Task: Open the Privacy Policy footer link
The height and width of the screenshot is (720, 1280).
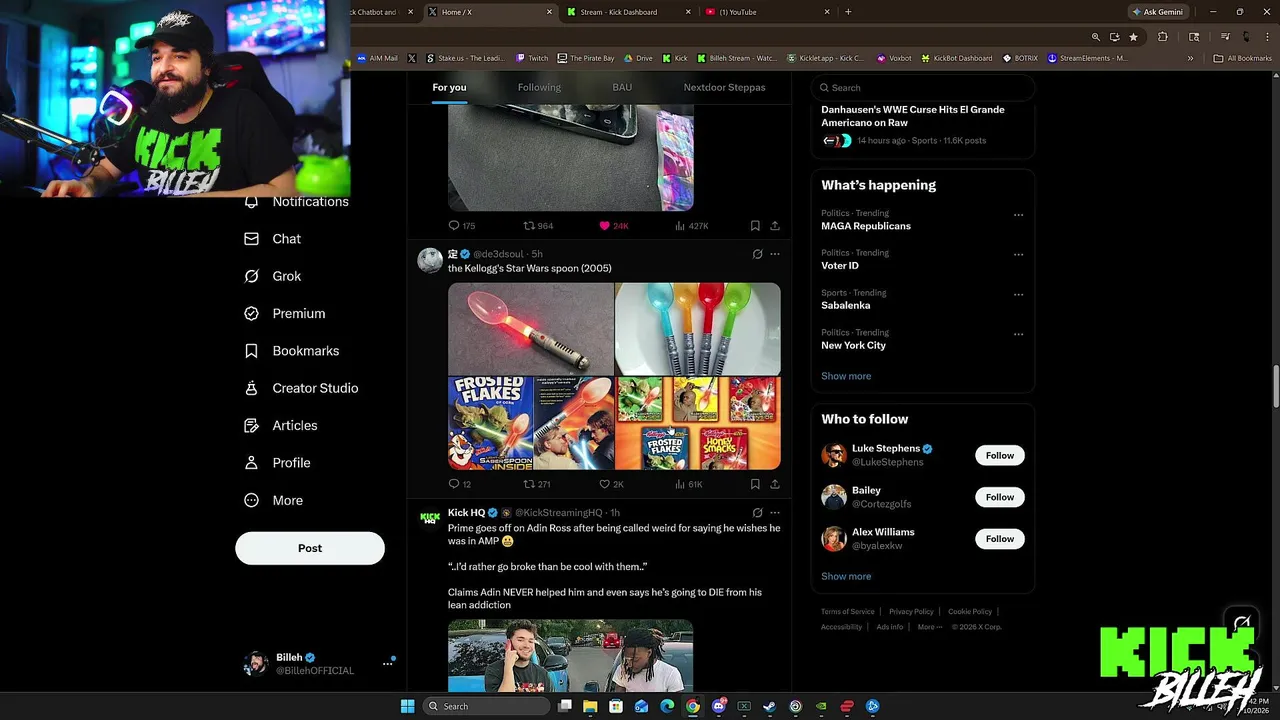Action: tap(911, 612)
